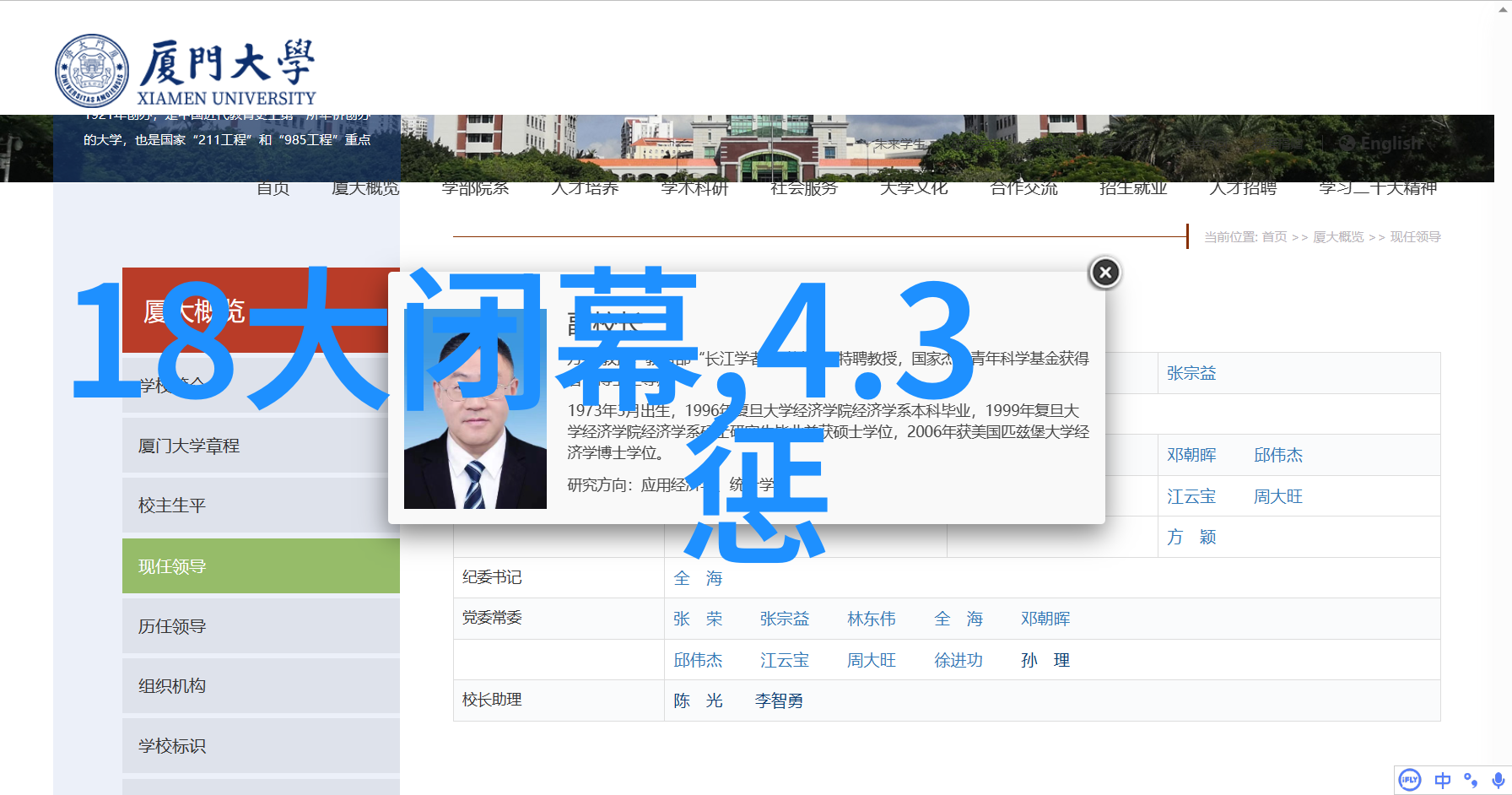Go to 厦大概览 in the breadcrumb
Viewport: 1512px width, 795px height.
[1338, 237]
